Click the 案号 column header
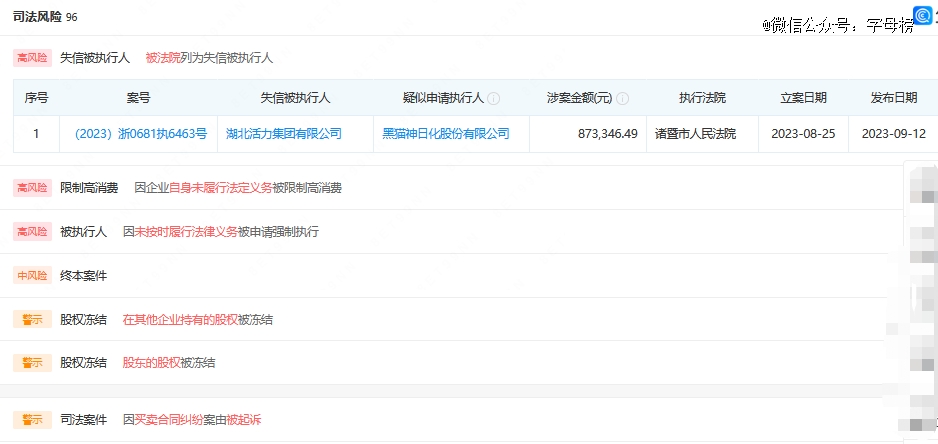 pyautogui.click(x=139, y=98)
